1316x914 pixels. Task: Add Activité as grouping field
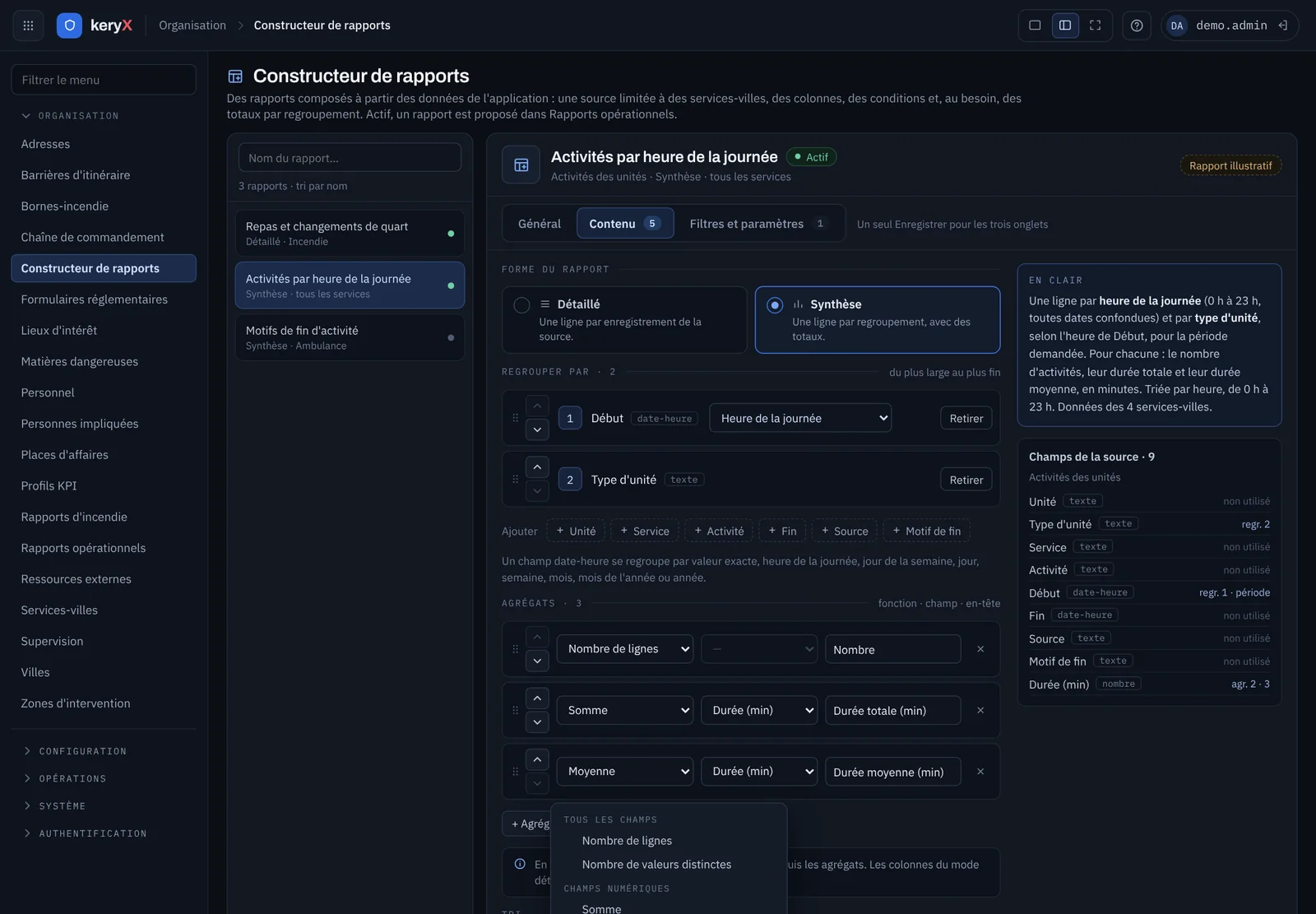(719, 531)
